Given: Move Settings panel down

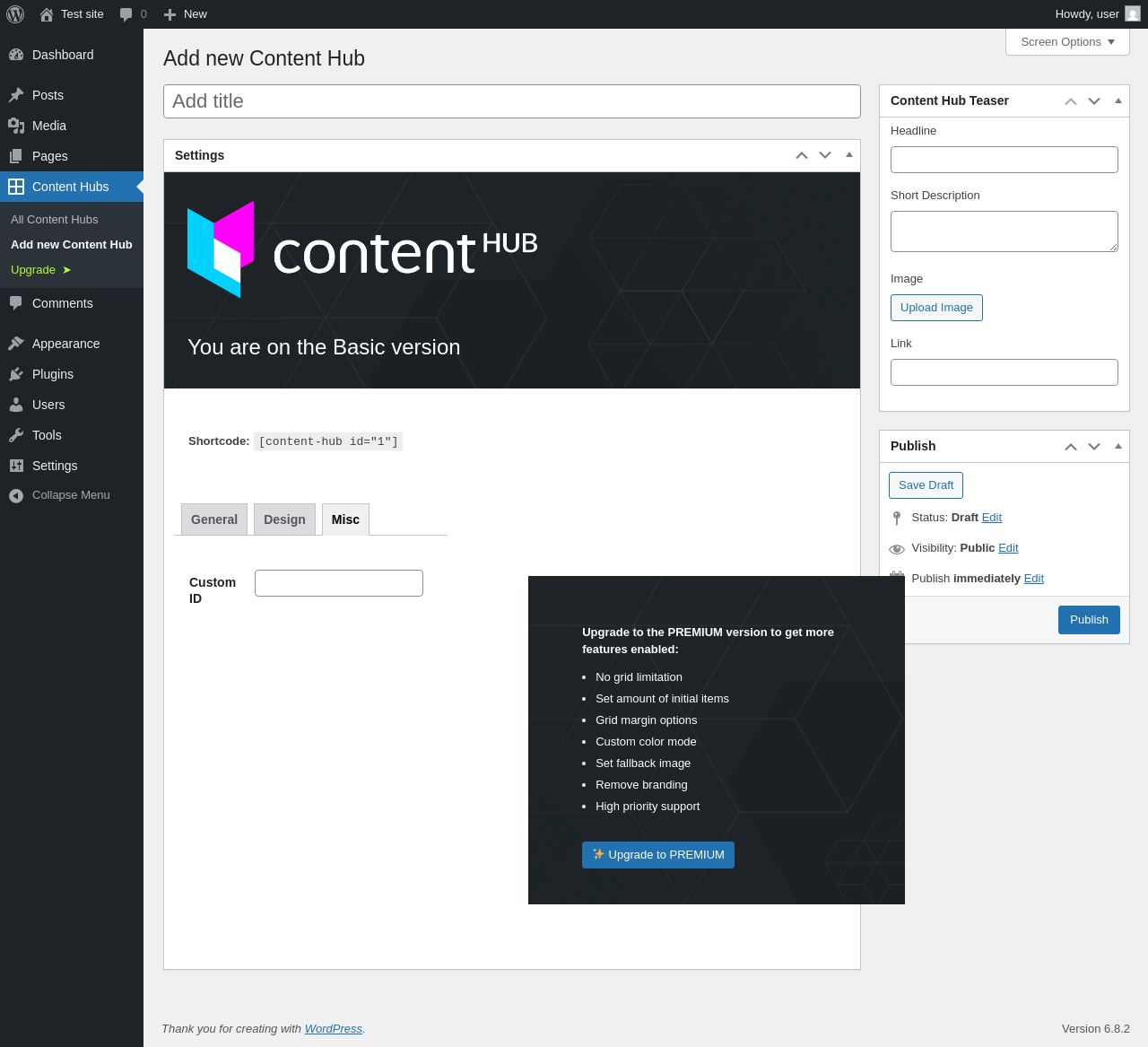Looking at the screenshot, I should pyautogui.click(x=825, y=155).
